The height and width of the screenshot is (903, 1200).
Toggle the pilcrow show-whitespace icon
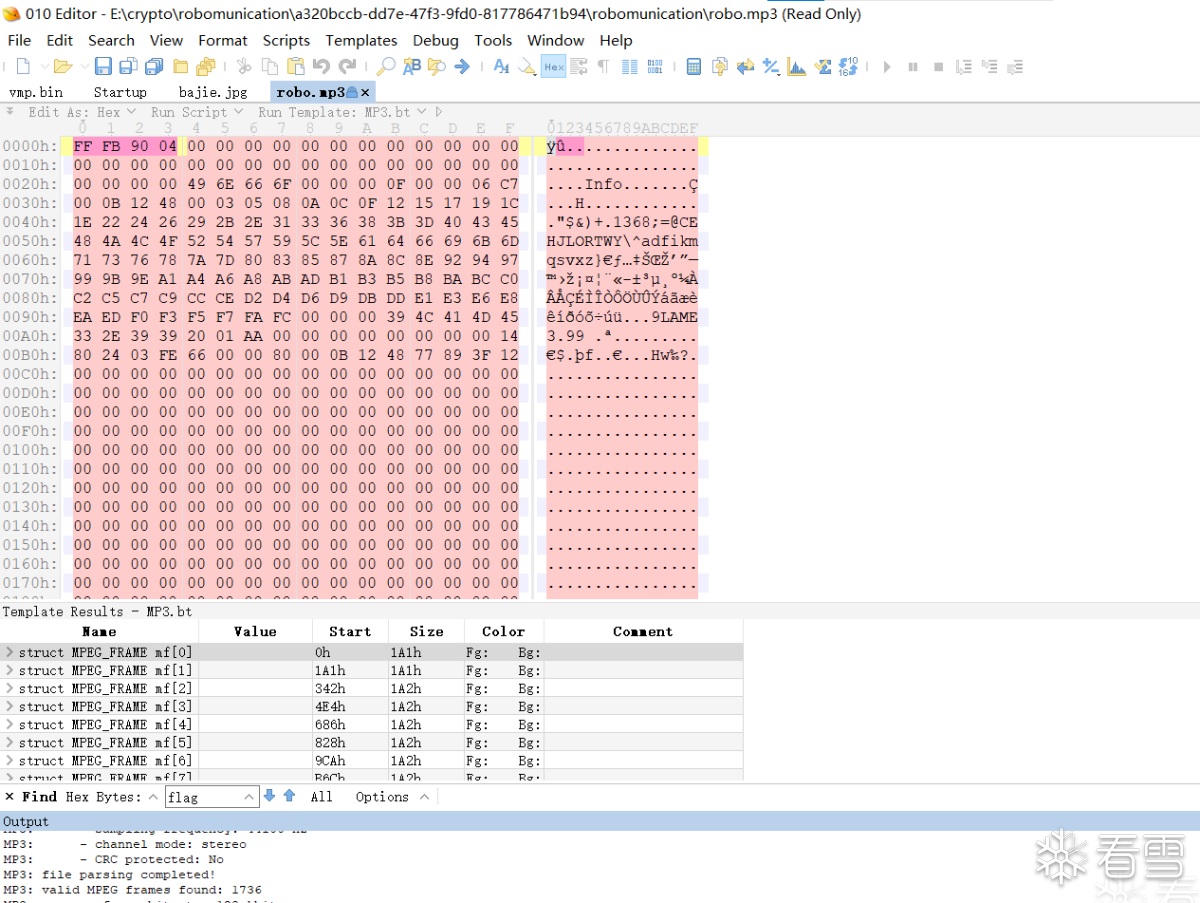tap(603, 67)
